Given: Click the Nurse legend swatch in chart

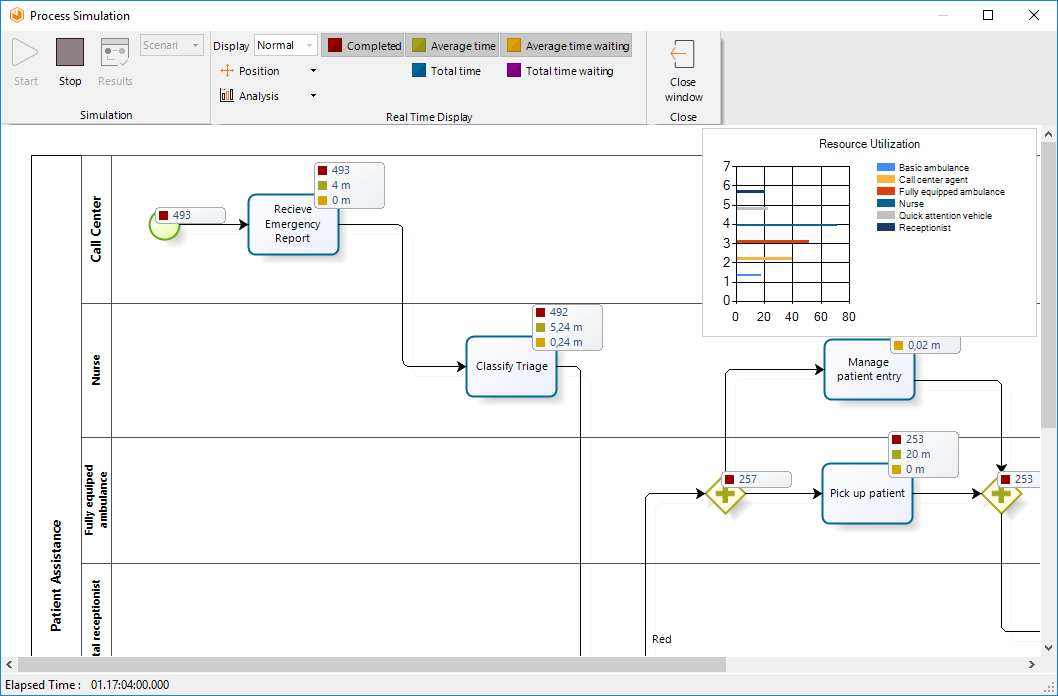Looking at the screenshot, I should 886,203.
